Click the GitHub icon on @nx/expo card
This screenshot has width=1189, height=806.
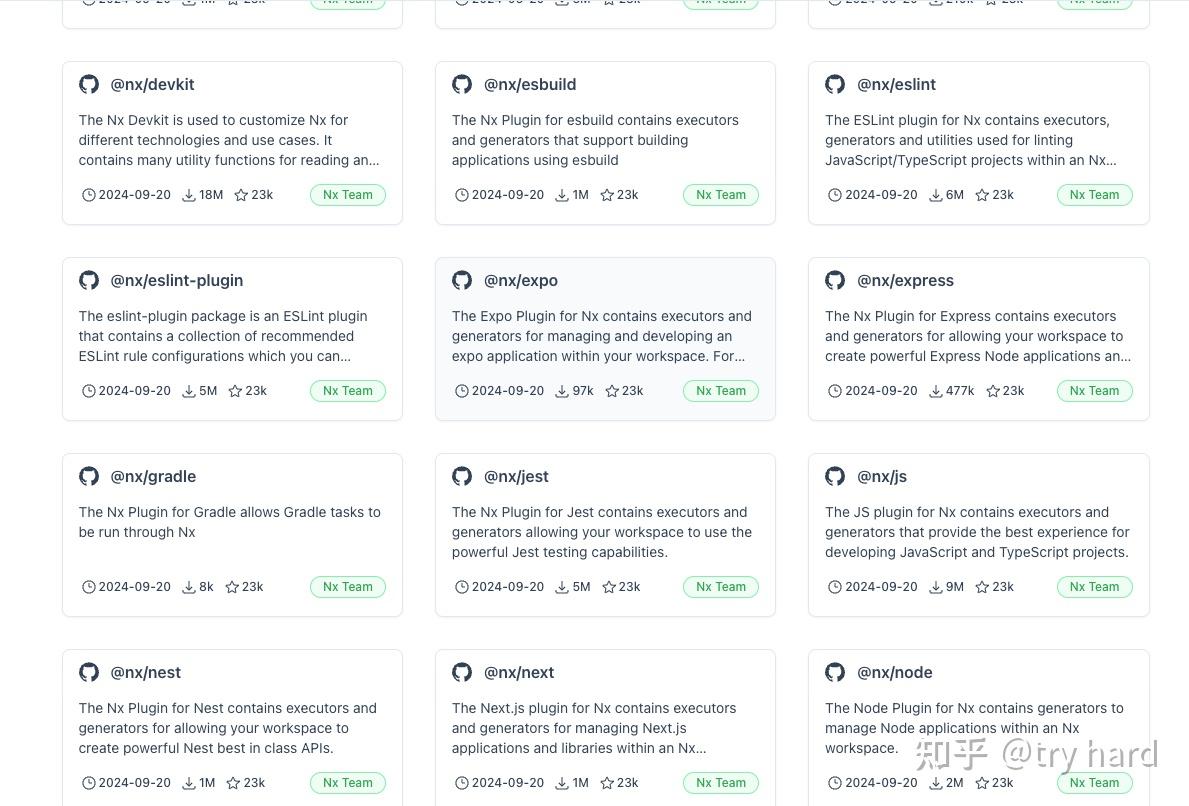pos(462,280)
